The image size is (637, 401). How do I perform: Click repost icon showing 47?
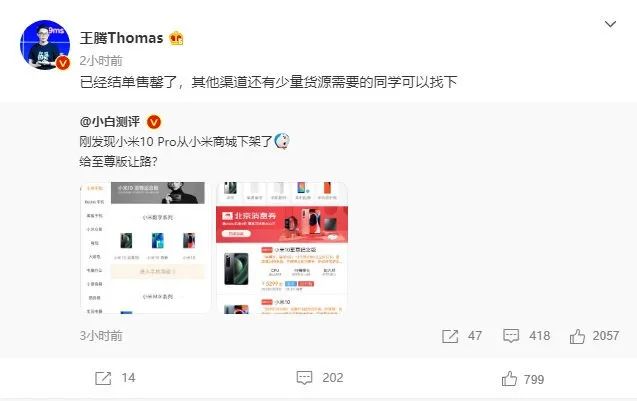[x=450, y=336]
